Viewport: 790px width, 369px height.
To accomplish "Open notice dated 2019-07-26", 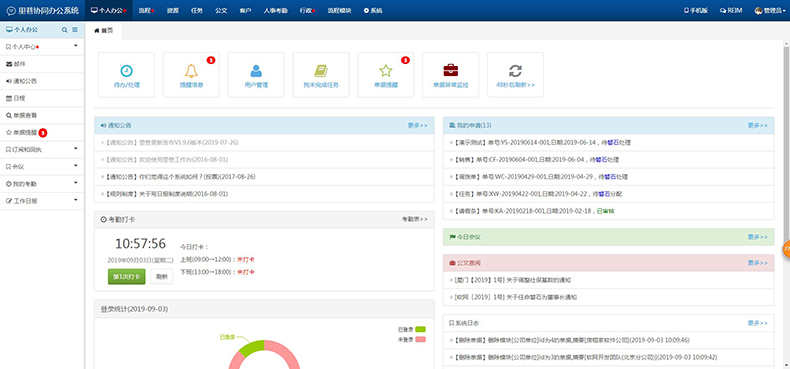I will [171, 143].
